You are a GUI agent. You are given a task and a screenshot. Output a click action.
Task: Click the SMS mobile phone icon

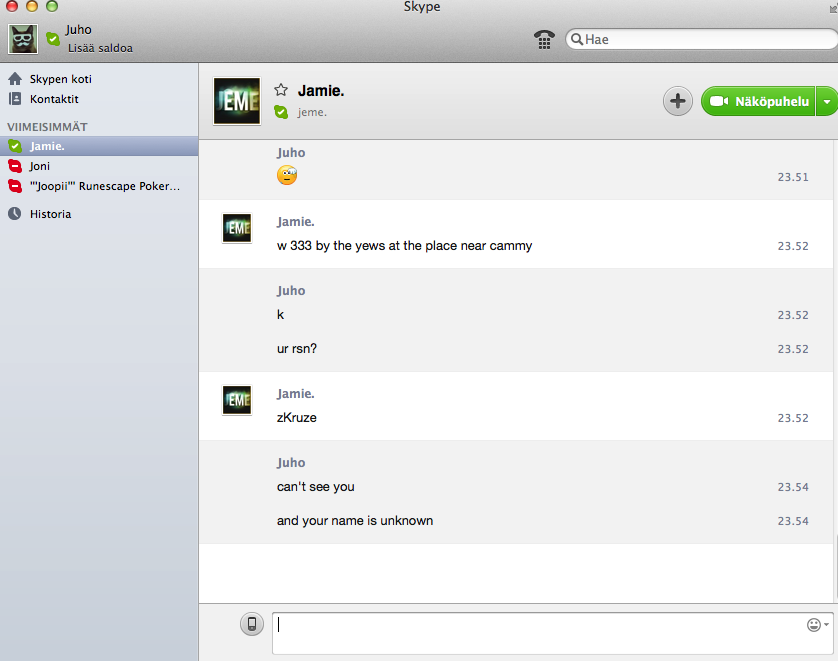[x=252, y=625]
